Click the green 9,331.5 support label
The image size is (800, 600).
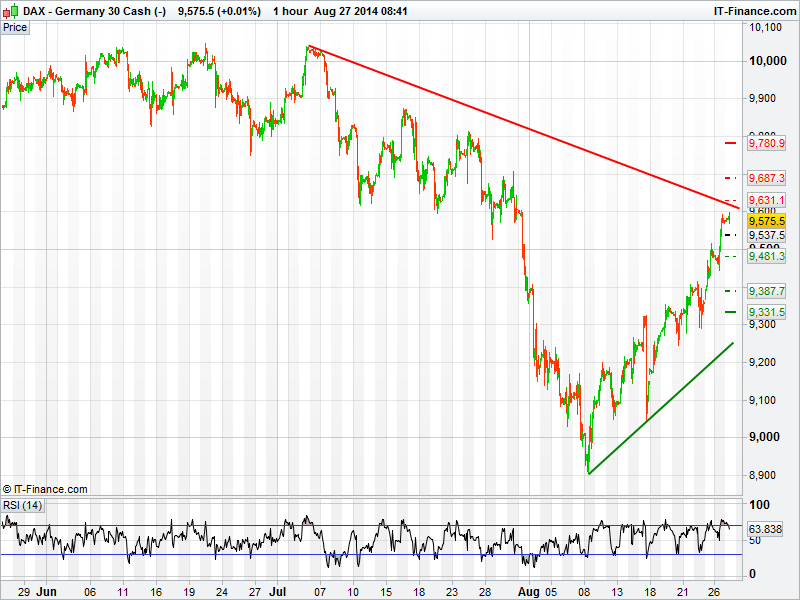coord(766,312)
